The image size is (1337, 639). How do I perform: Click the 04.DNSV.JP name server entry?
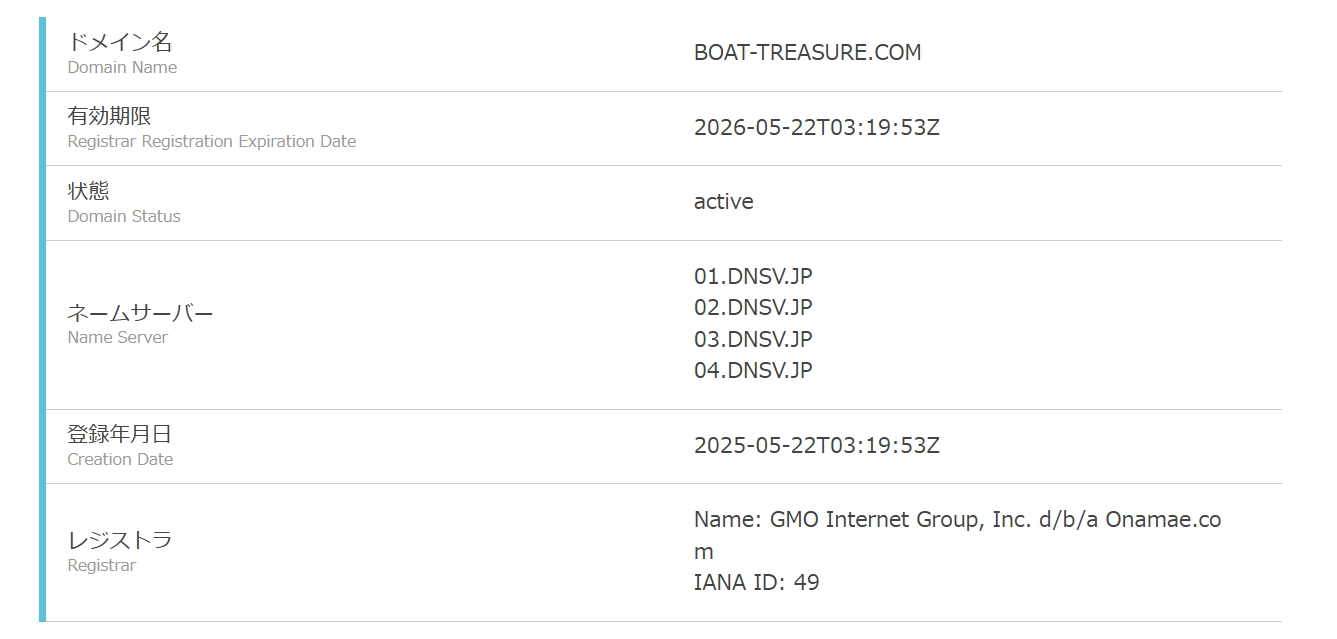753,370
